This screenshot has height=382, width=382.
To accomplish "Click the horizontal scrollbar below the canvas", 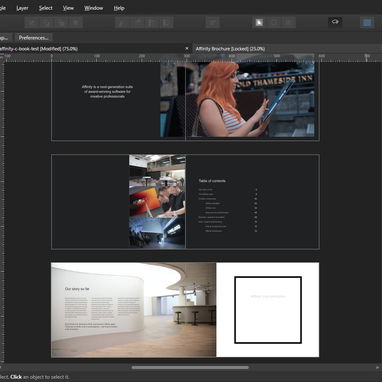I will 190,368.
